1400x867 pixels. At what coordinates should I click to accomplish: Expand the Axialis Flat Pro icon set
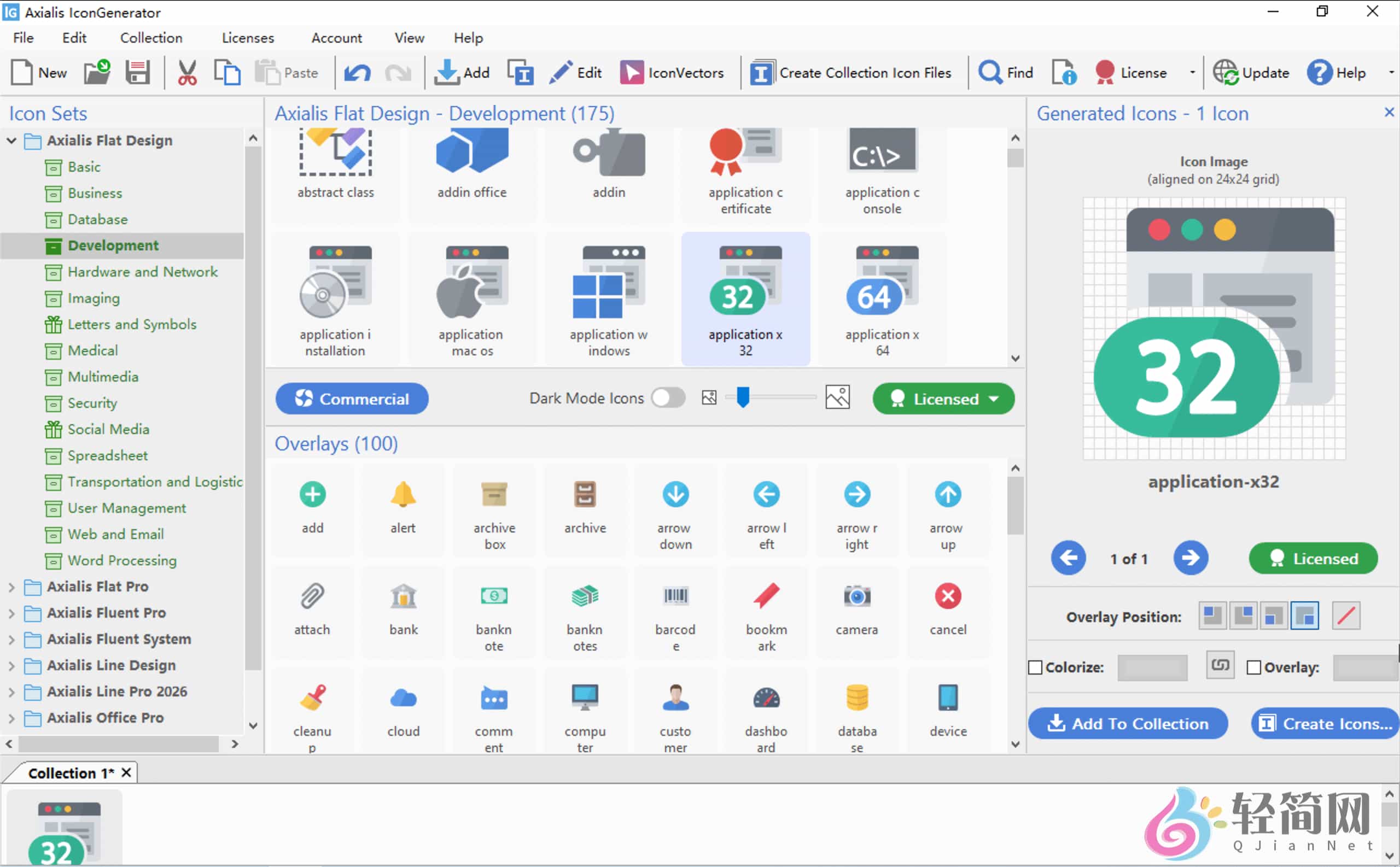pos(11,587)
